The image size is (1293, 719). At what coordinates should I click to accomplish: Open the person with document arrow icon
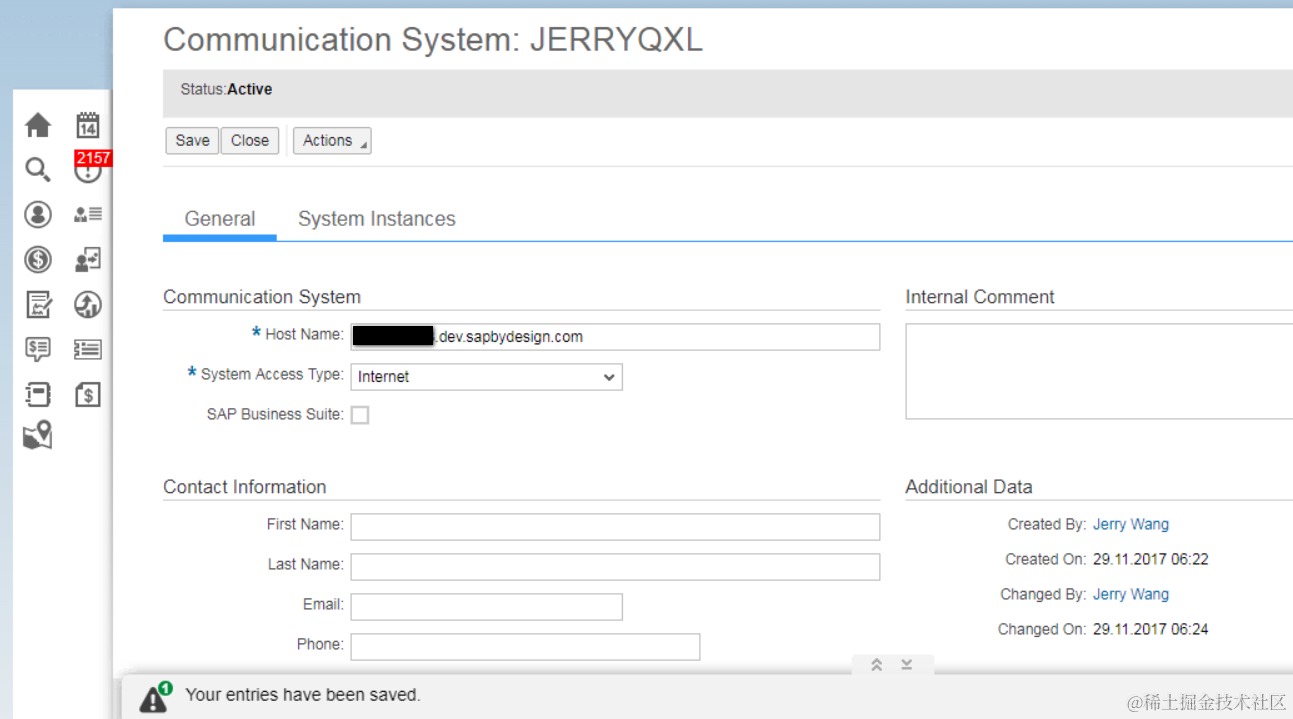click(x=88, y=260)
